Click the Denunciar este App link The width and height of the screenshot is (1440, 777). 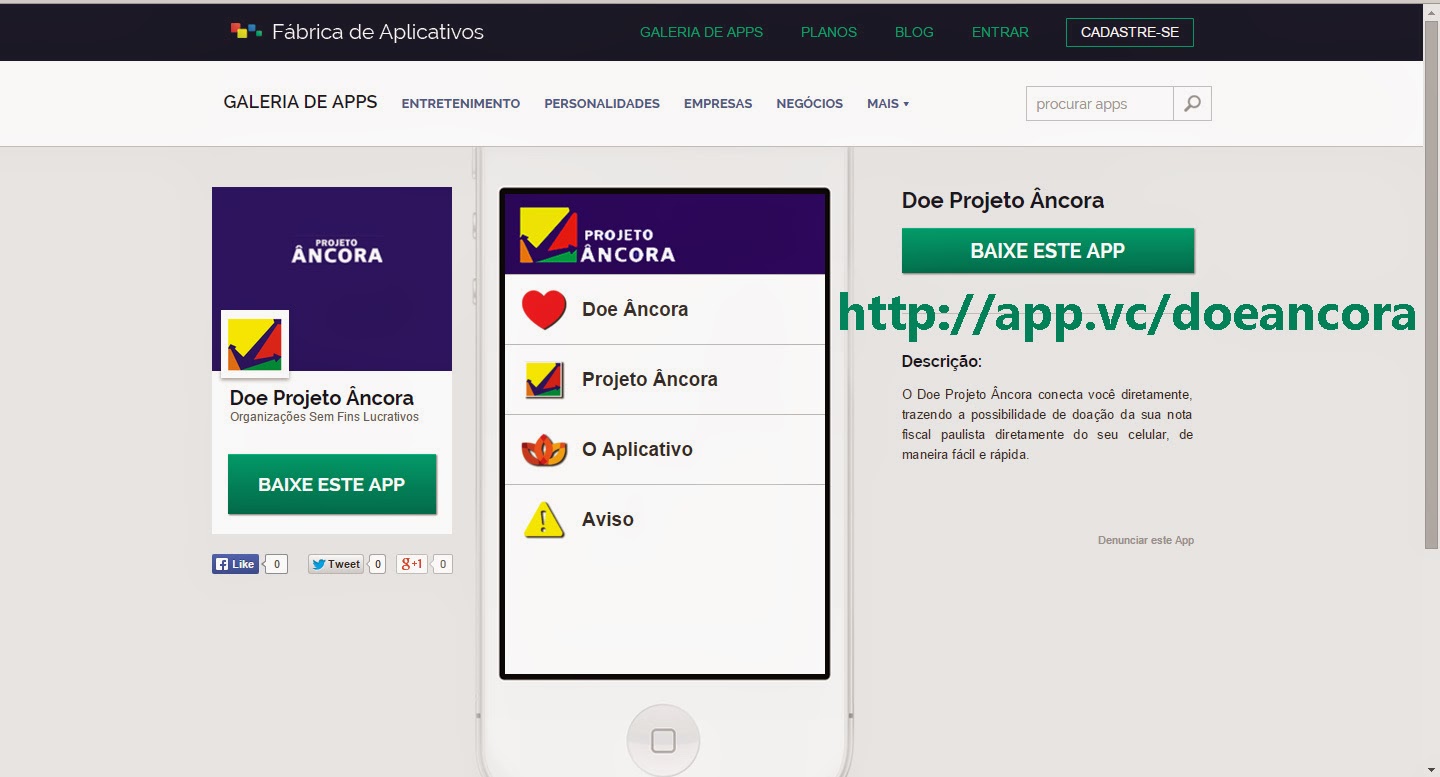[1146, 540]
